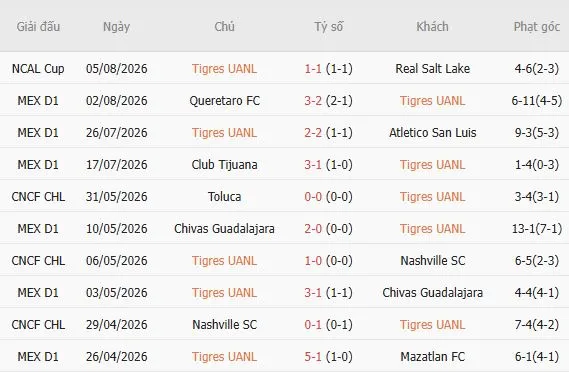The width and height of the screenshot is (569, 372).
Task: Open the Atletico San Luis team page
Action: pyautogui.click(x=432, y=132)
